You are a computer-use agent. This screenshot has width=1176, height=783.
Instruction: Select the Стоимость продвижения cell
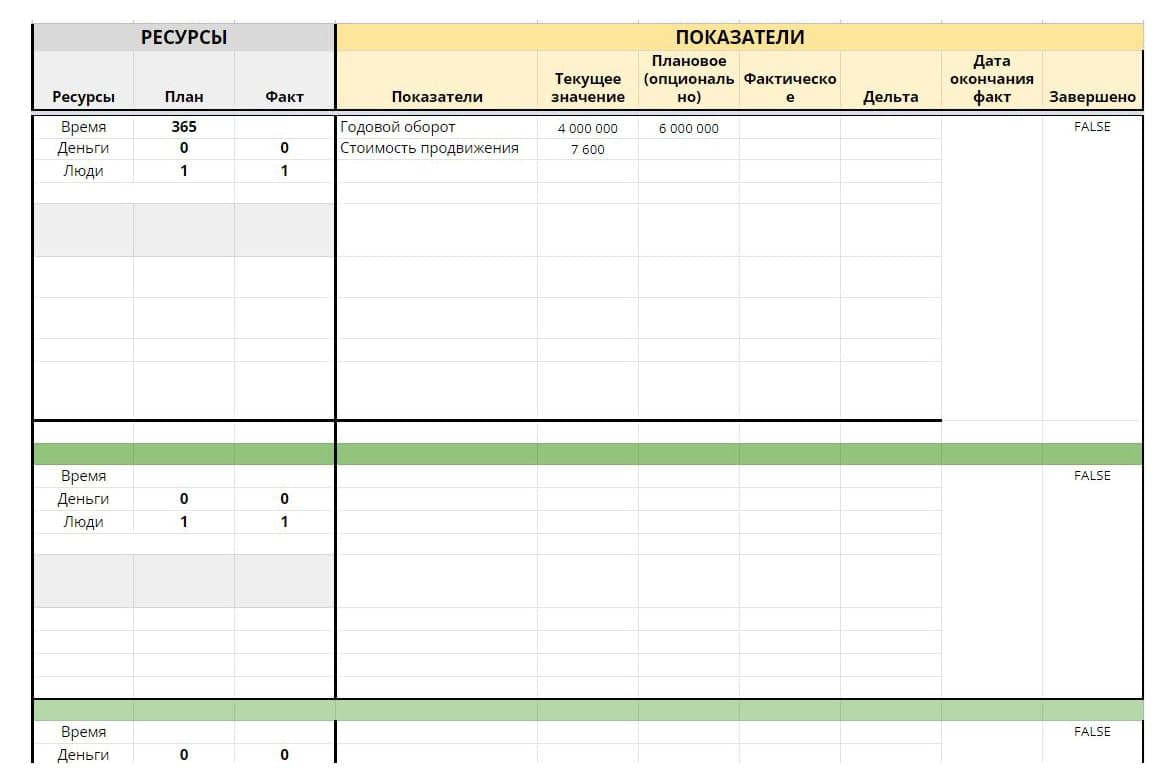pos(437,148)
